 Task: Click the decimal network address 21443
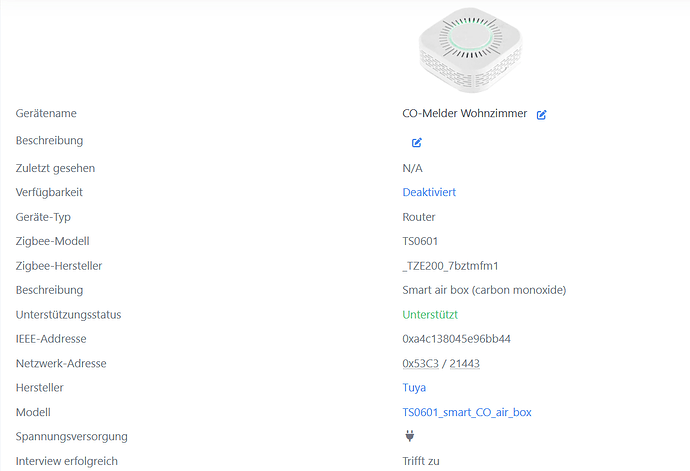tap(464, 363)
